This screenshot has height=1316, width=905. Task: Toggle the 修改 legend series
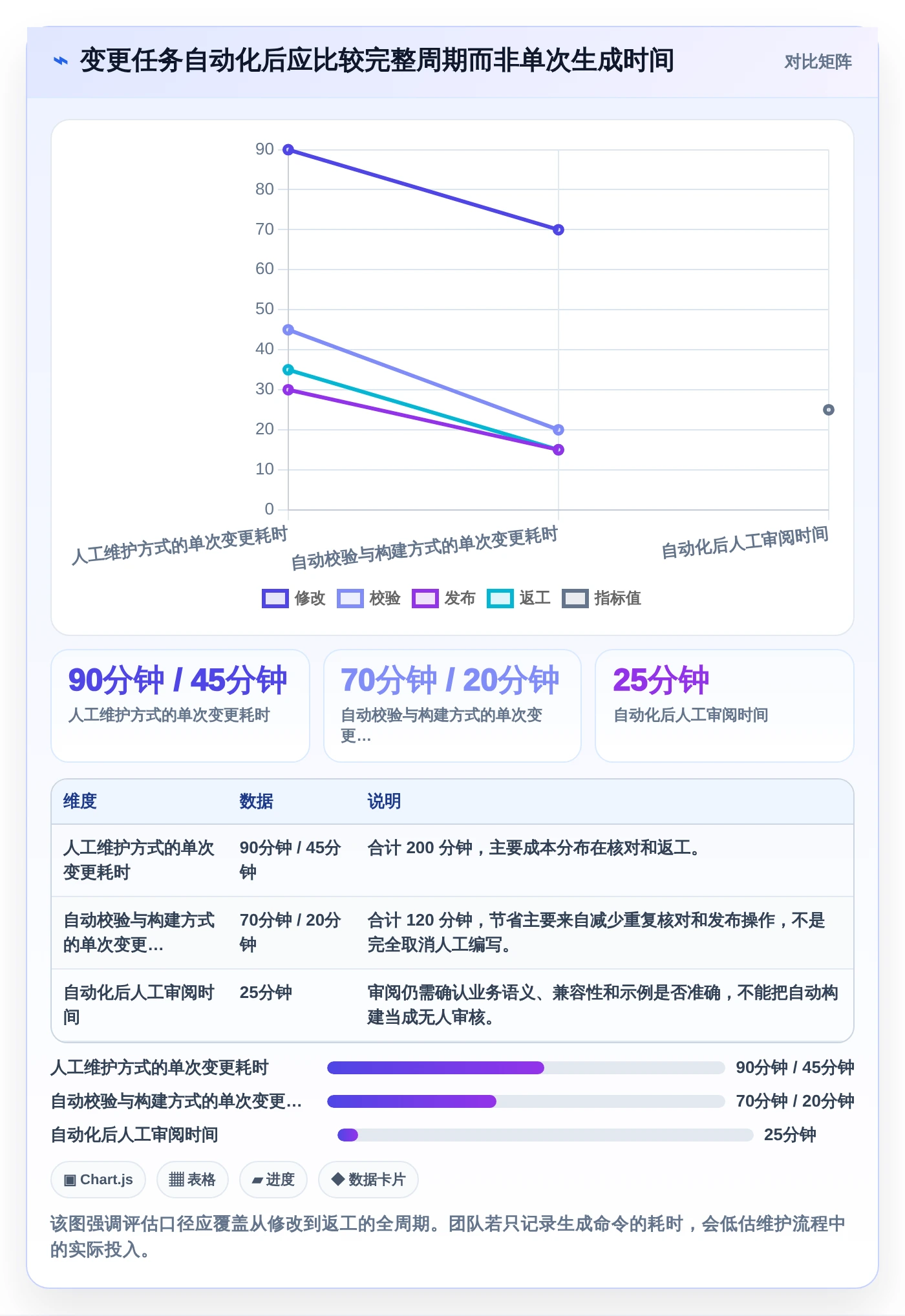point(293,599)
